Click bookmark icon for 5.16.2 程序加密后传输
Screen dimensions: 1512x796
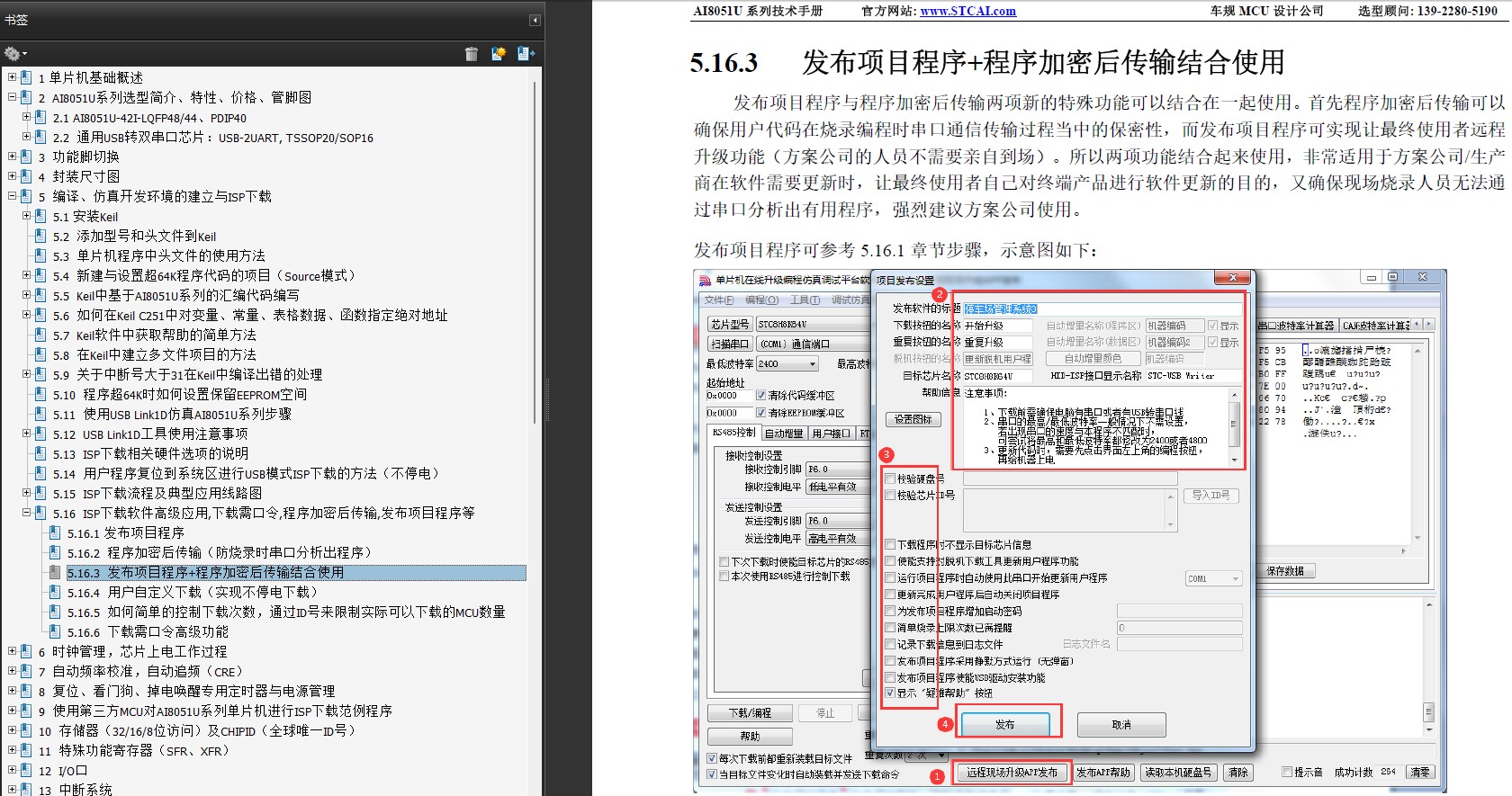55,552
